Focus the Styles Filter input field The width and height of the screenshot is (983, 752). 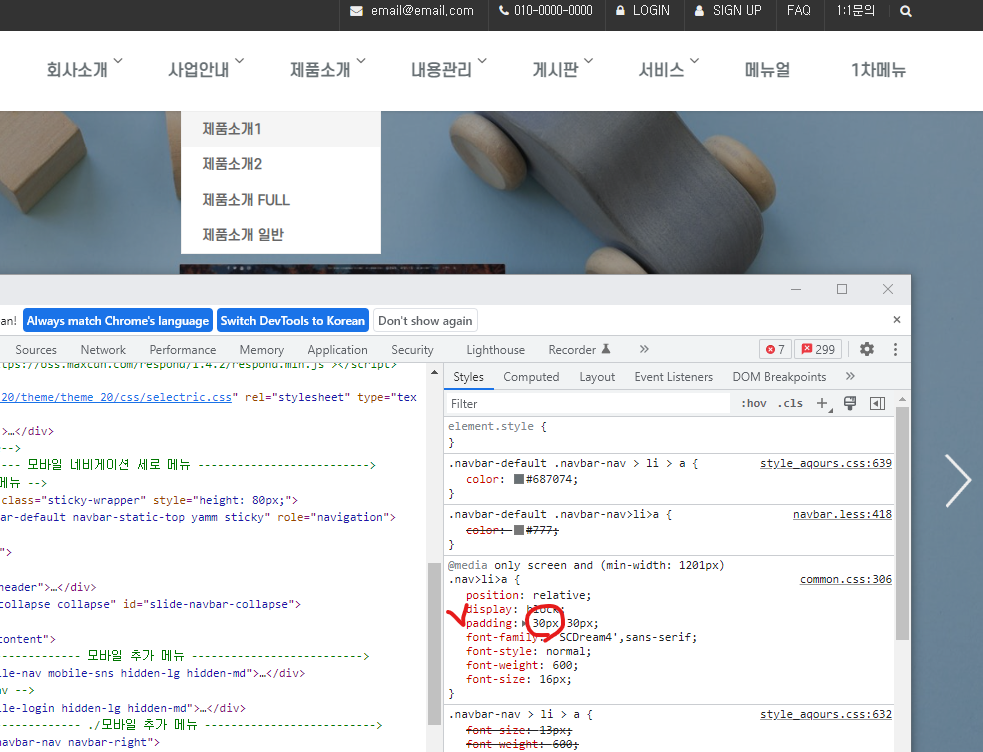pyautogui.click(x=588, y=404)
